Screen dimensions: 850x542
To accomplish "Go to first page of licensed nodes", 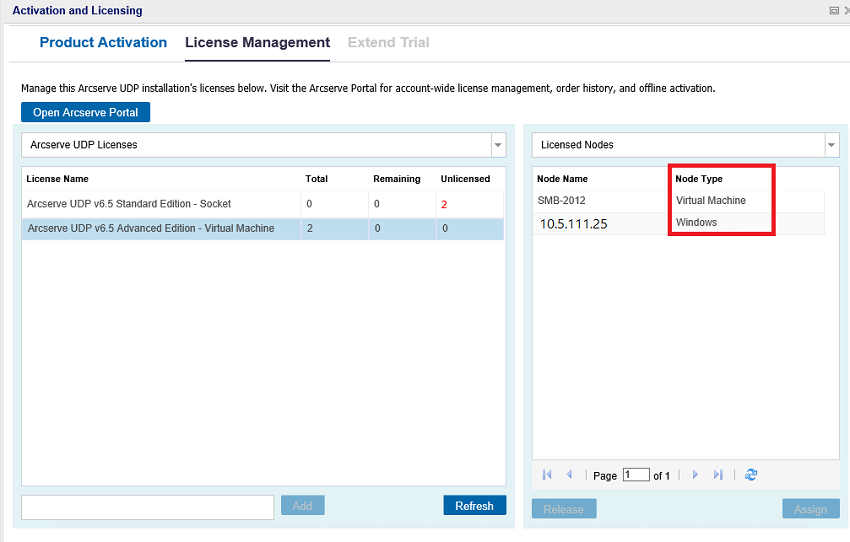I will click(547, 475).
